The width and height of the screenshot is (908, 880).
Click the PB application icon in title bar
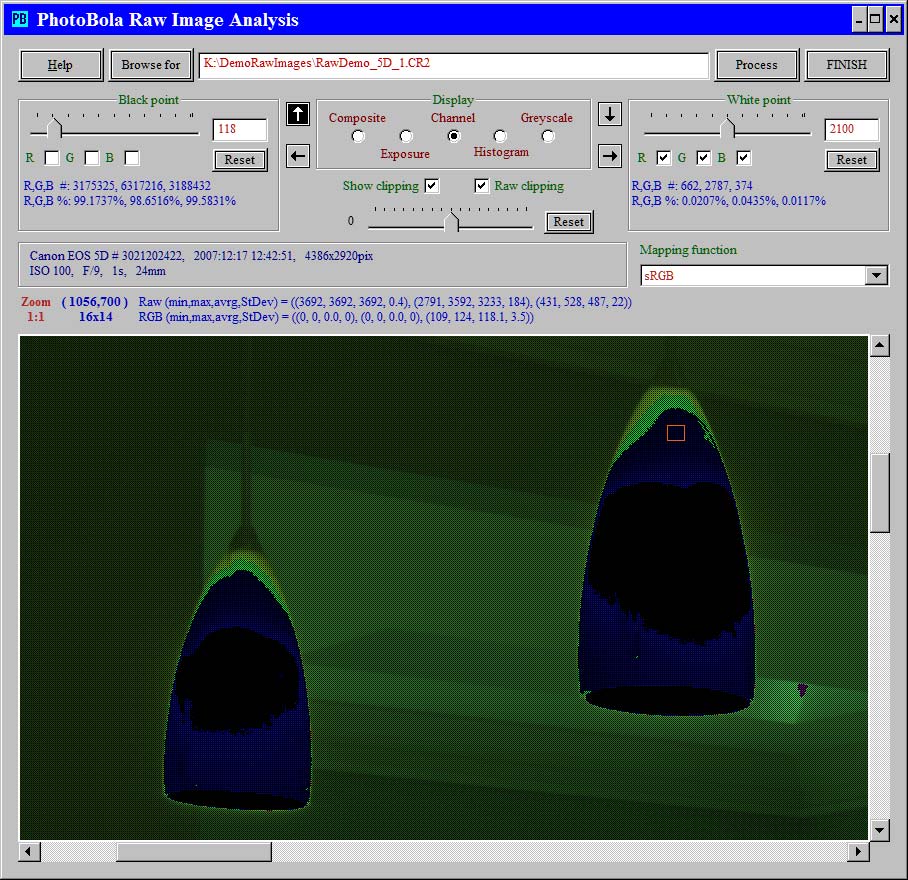(20, 20)
